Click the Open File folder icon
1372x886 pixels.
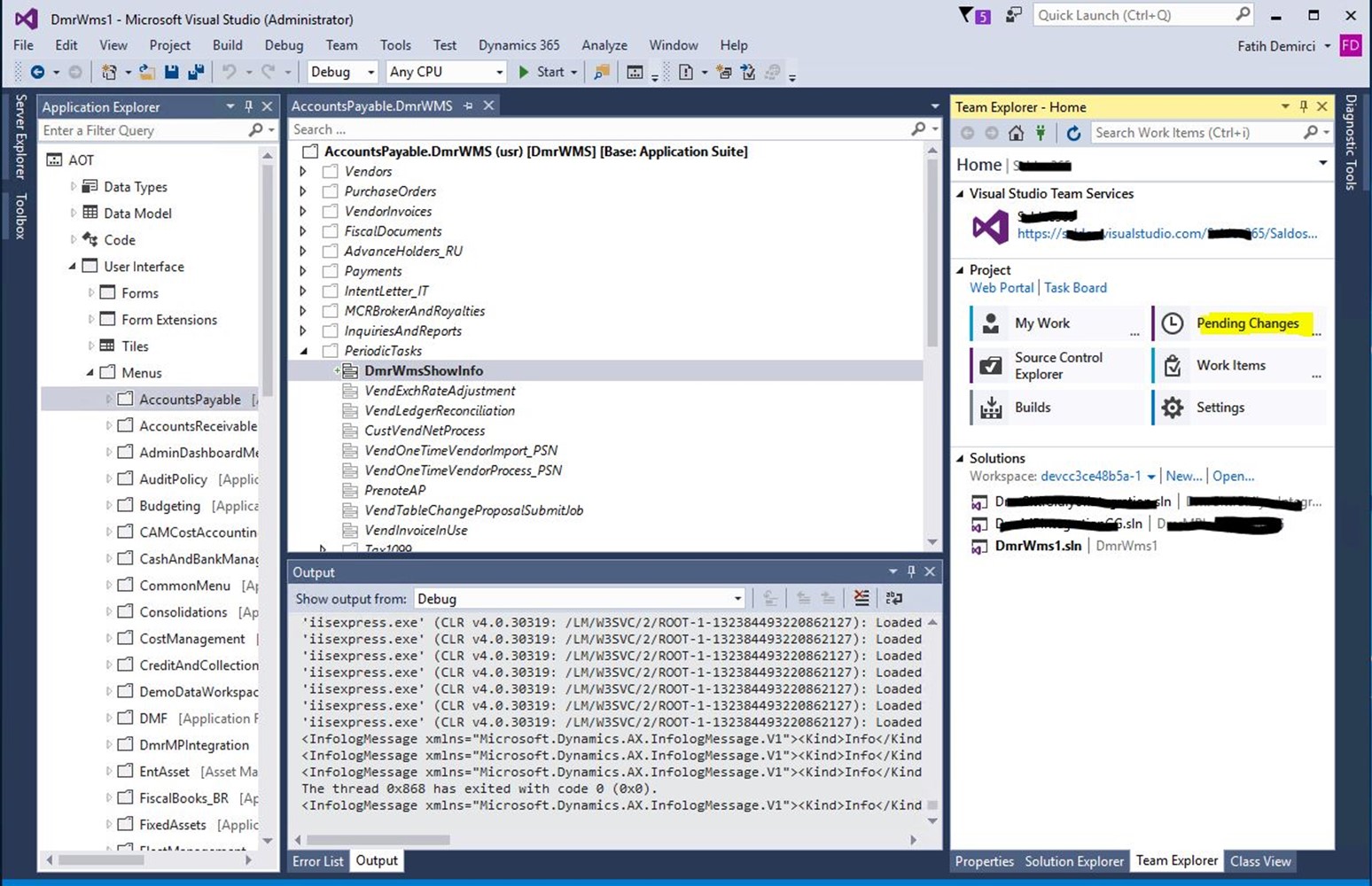[x=147, y=72]
